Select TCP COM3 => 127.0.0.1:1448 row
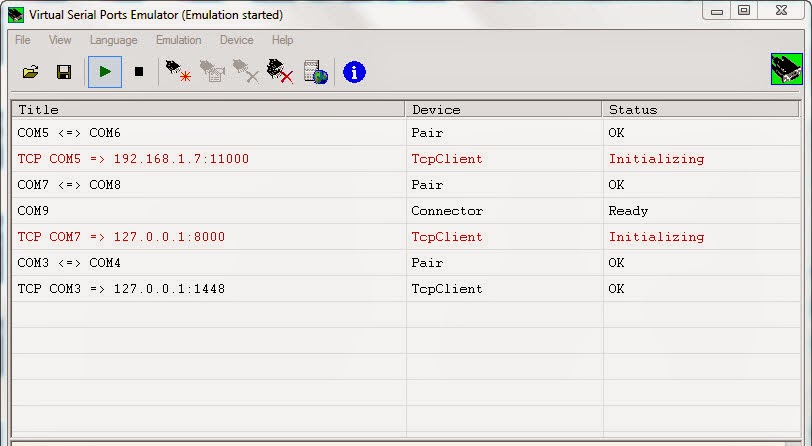This screenshot has height=446, width=812. click(406, 289)
